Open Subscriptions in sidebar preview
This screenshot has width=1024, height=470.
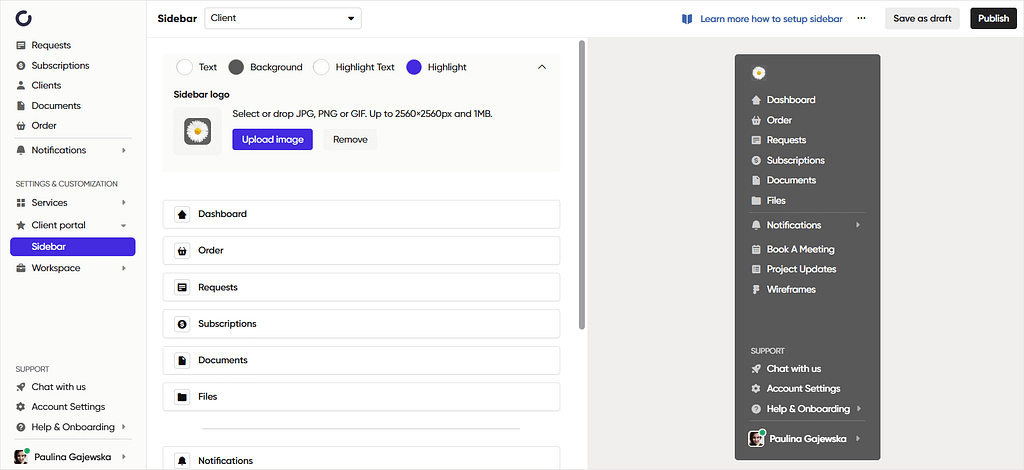(795, 161)
